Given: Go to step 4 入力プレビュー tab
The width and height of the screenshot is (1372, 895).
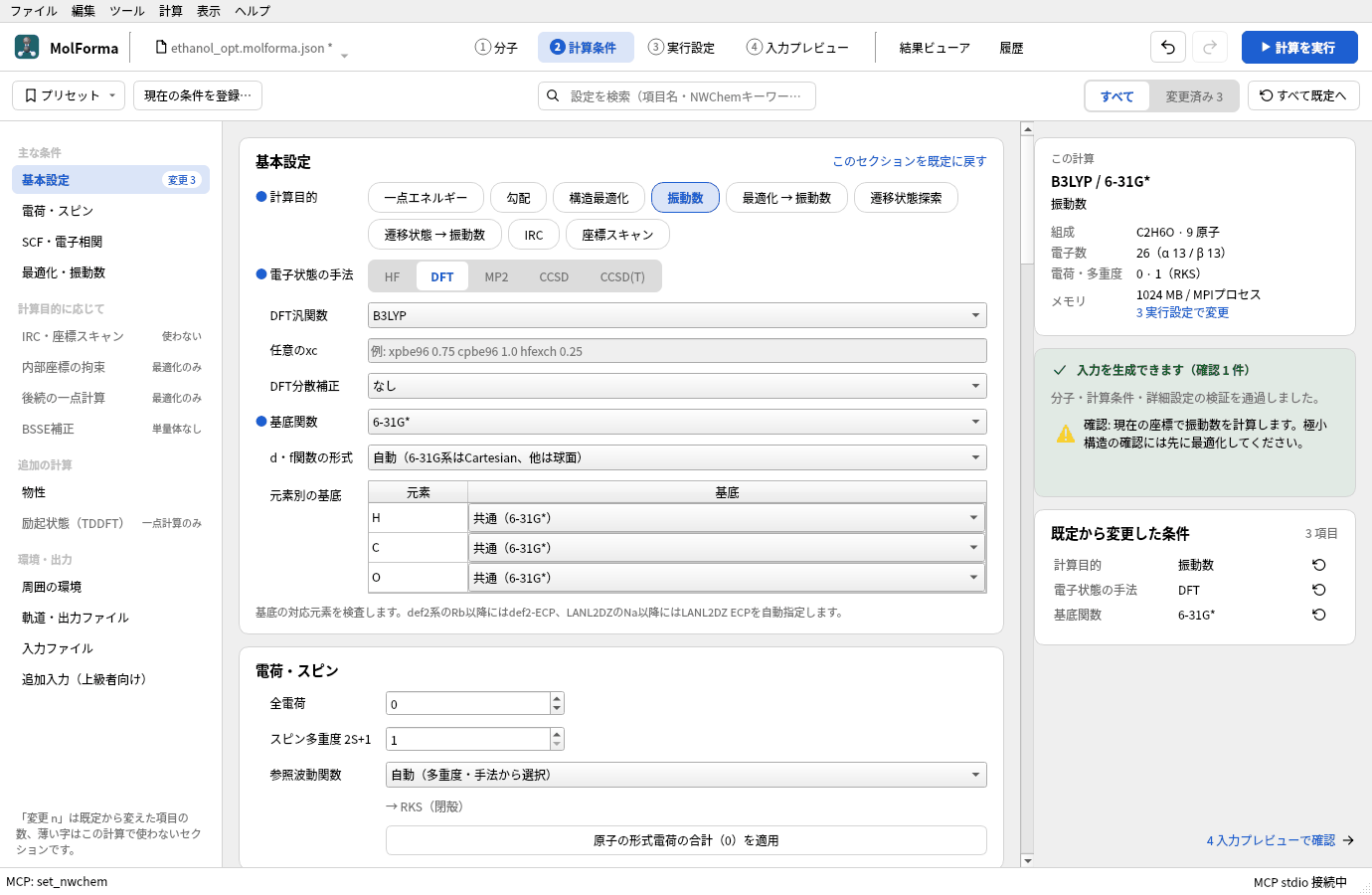Looking at the screenshot, I should [797, 47].
